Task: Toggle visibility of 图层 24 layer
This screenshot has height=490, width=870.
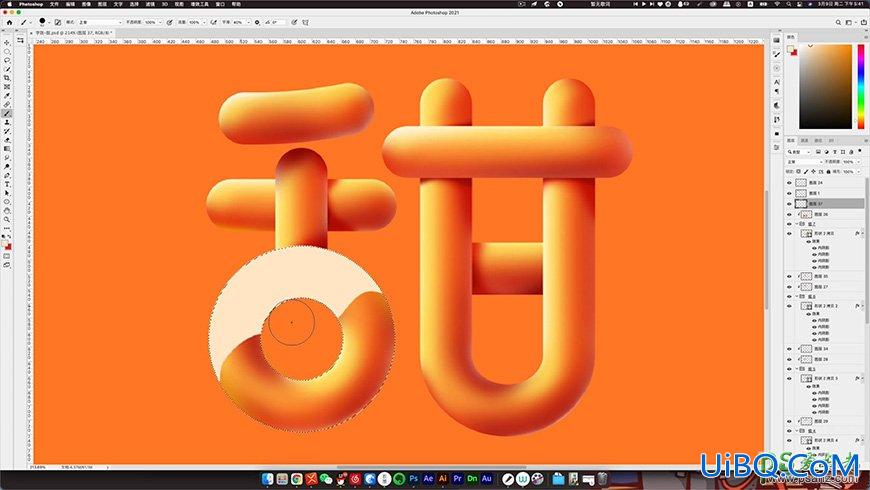Action: pos(790,183)
